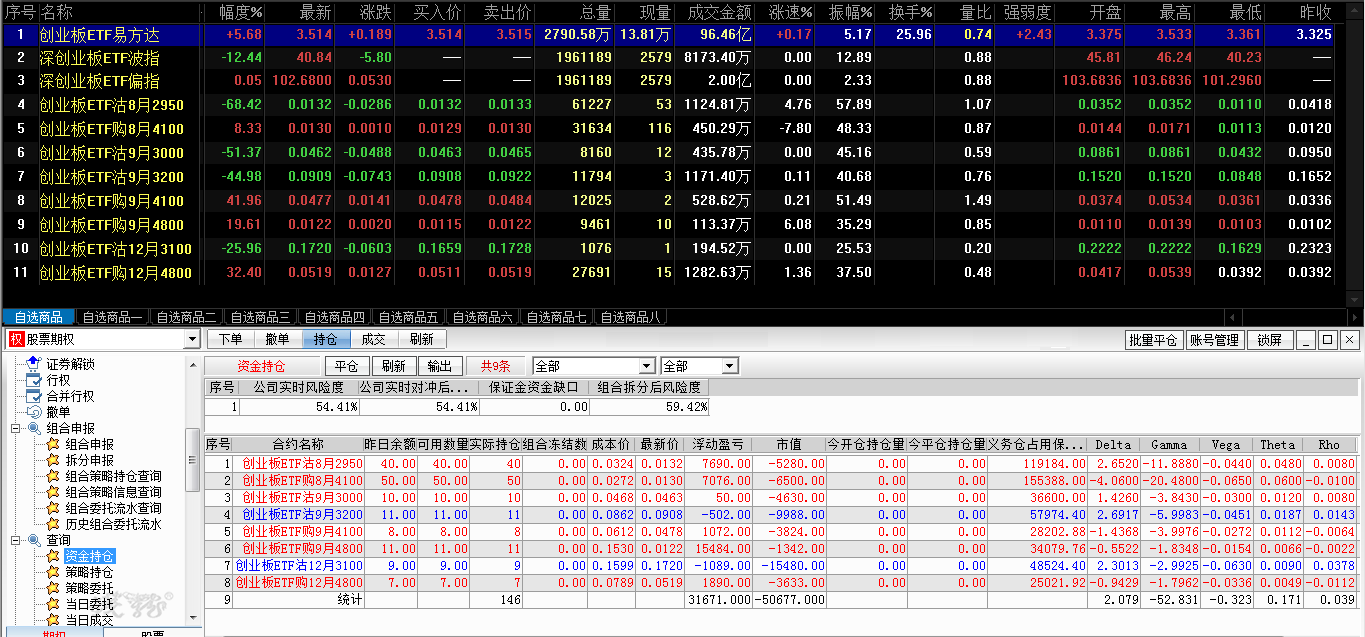
Task: Switch to the 自选商品二 tab
Action: pyautogui.click(x=186, y=317)
